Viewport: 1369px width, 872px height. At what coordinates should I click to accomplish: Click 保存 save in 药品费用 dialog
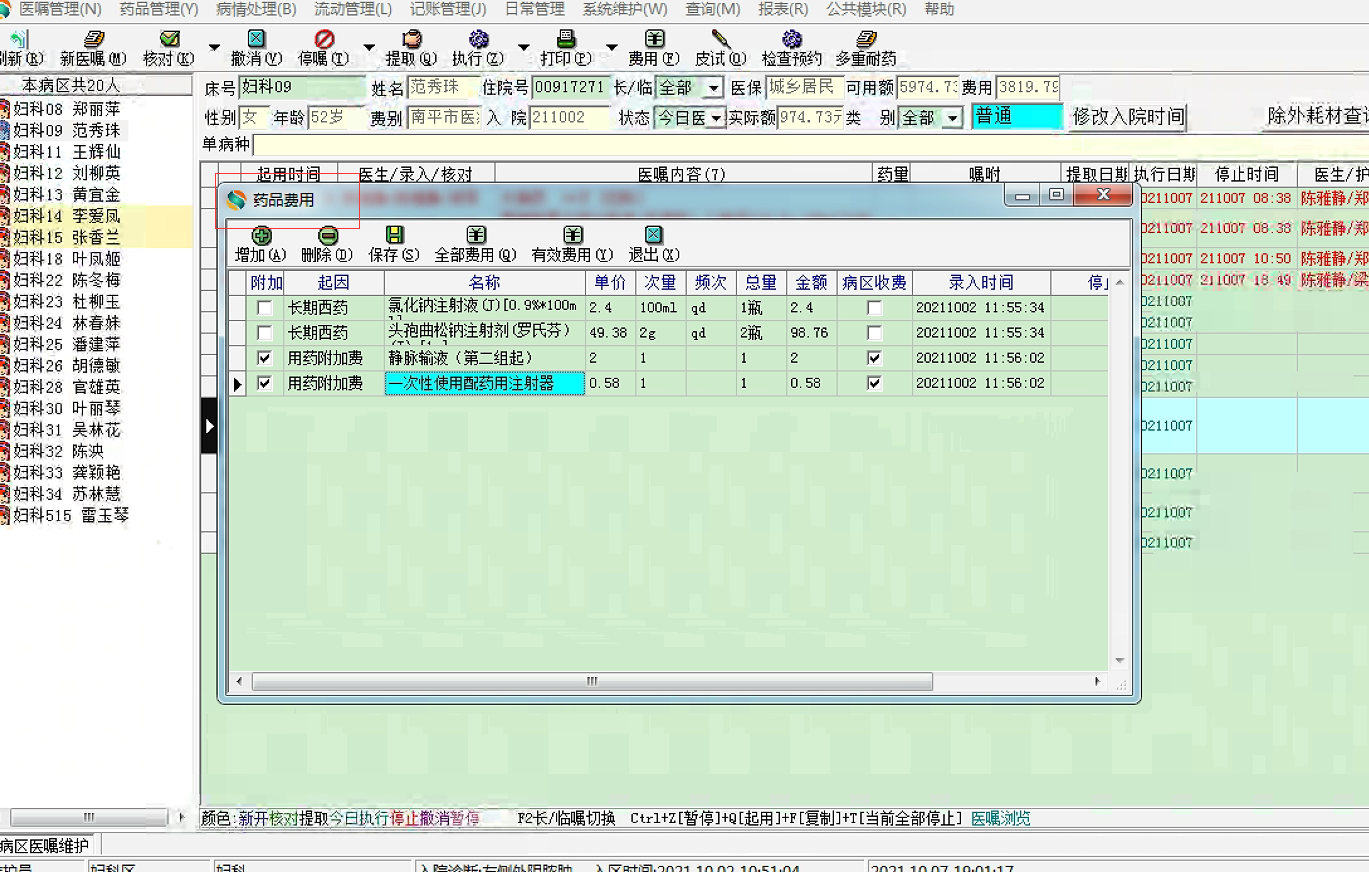(x=394, y=245)
